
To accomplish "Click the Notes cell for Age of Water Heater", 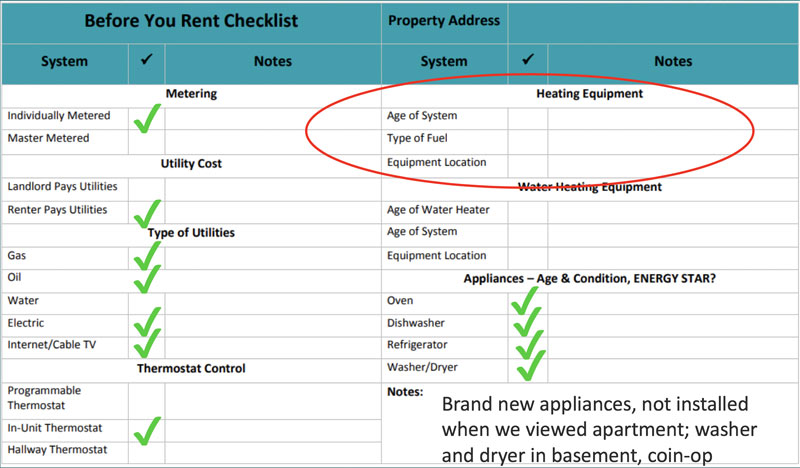I will tap(673, 212).
